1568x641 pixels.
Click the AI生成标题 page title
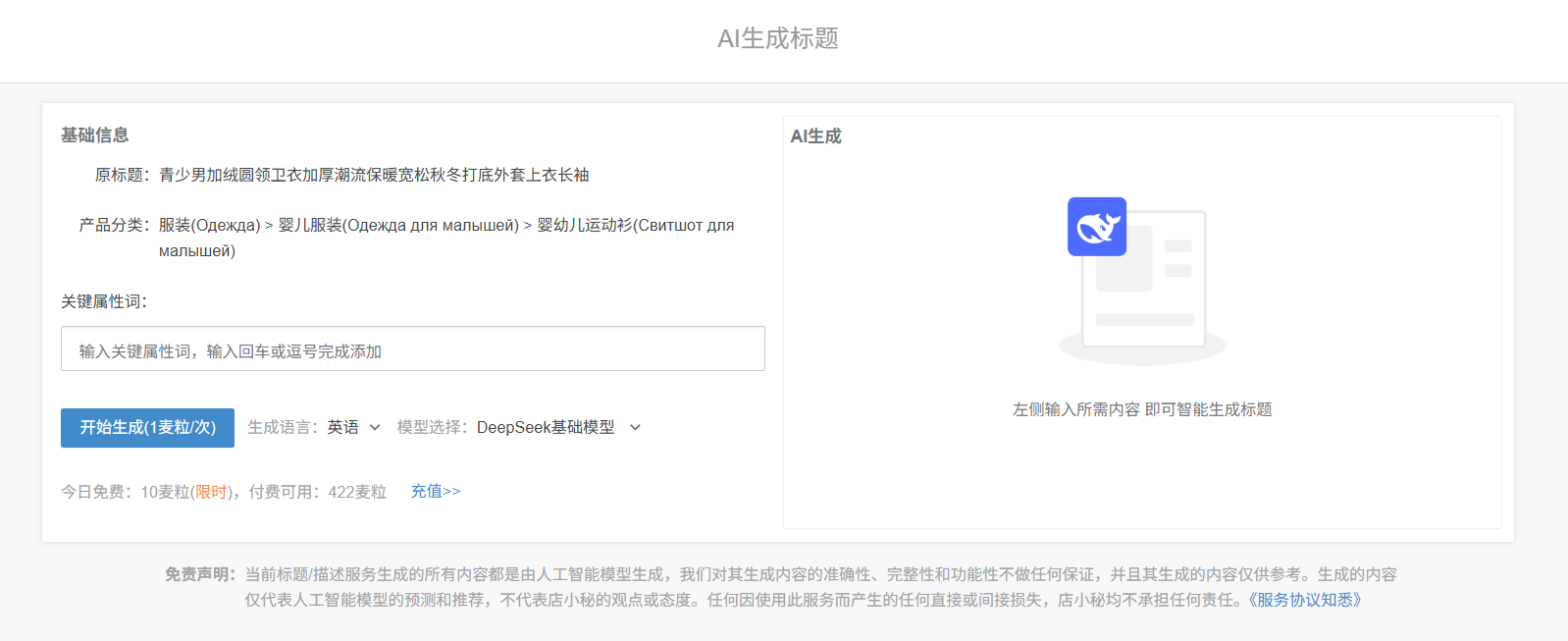777,38
